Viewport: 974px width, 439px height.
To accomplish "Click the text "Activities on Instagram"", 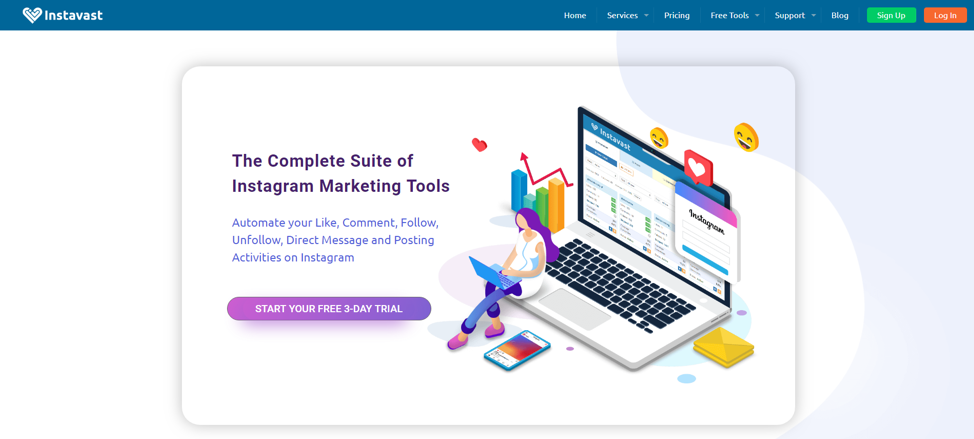I will pos(293,257).
